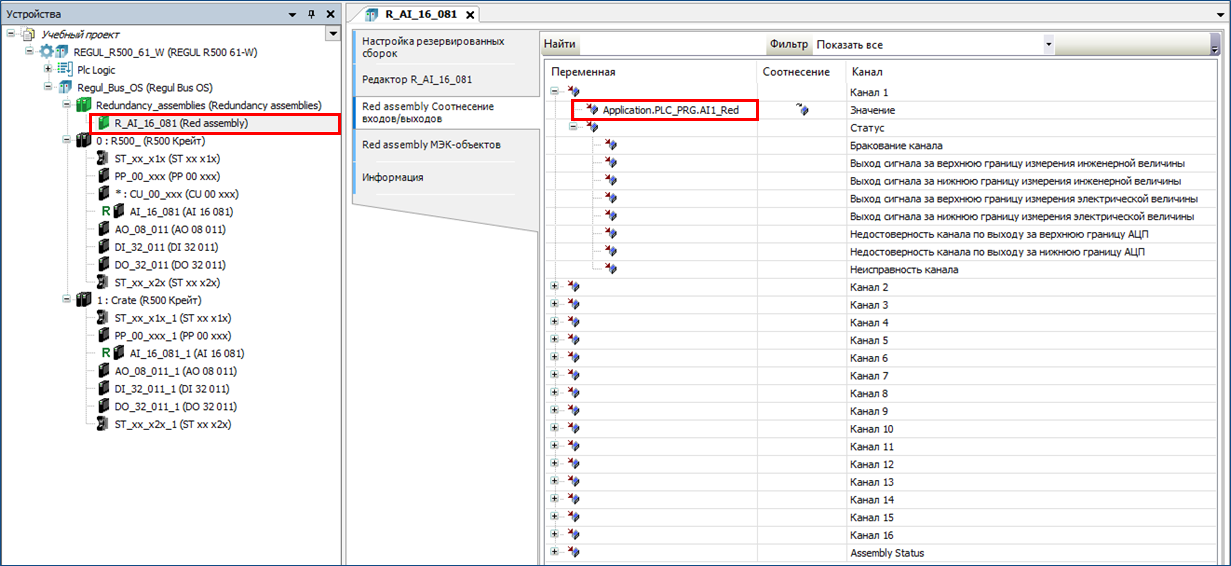Close the R_AI_16_081 editor tab
This screenshot has width=1231, height=566.
[469, 15]
